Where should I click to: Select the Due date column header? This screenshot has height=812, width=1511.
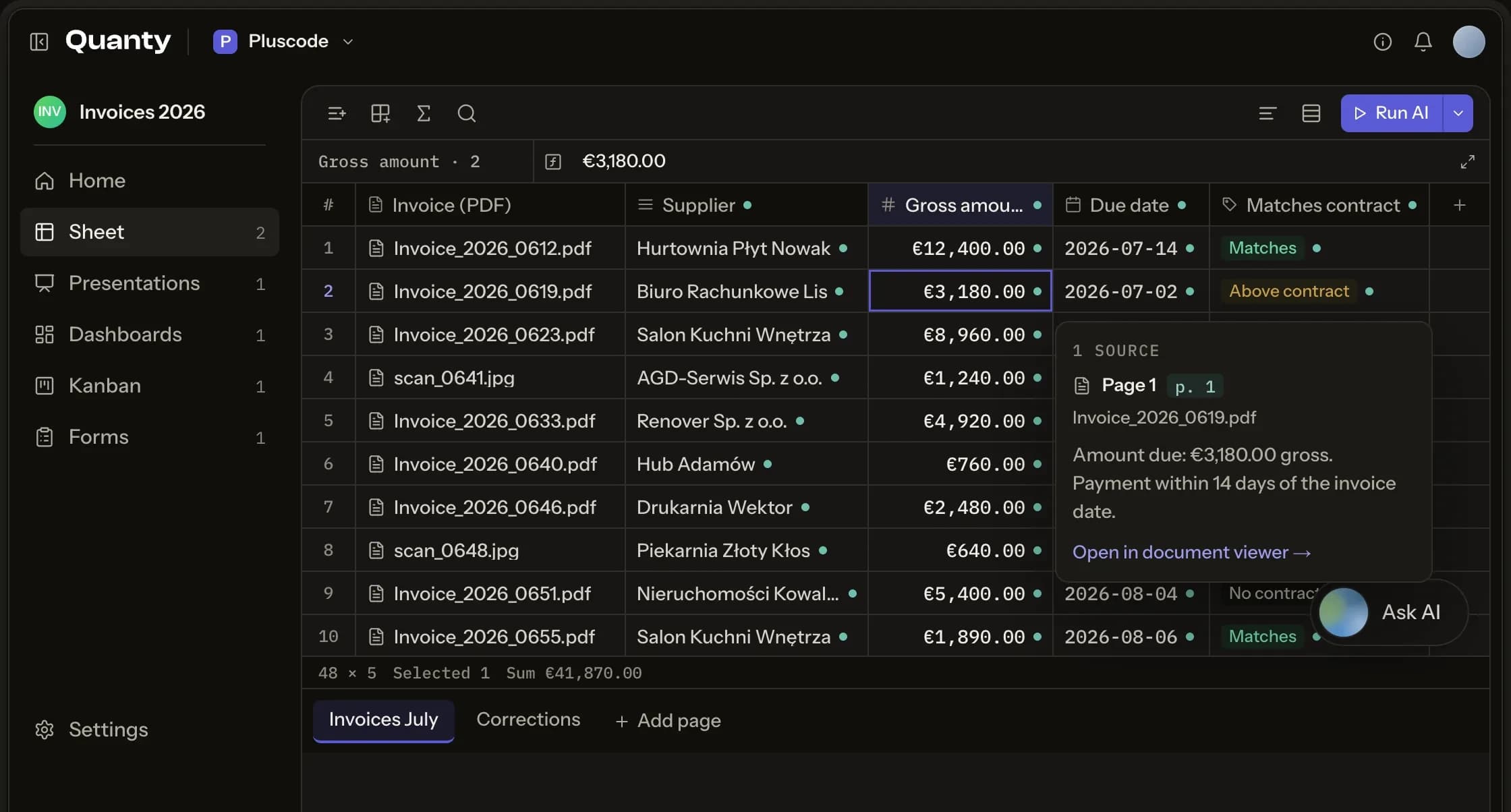point(1131,205)
